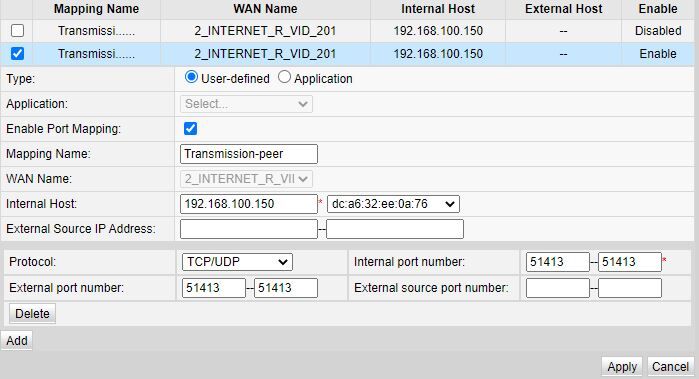
Task: Delete the selected port mapping
Action: tap(33, 313)
